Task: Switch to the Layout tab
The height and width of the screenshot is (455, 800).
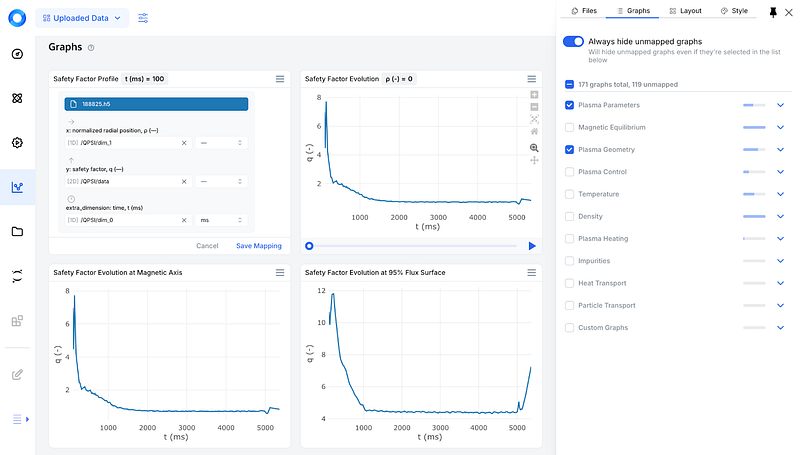Action: pyautogui.click(x=686, y=11)
